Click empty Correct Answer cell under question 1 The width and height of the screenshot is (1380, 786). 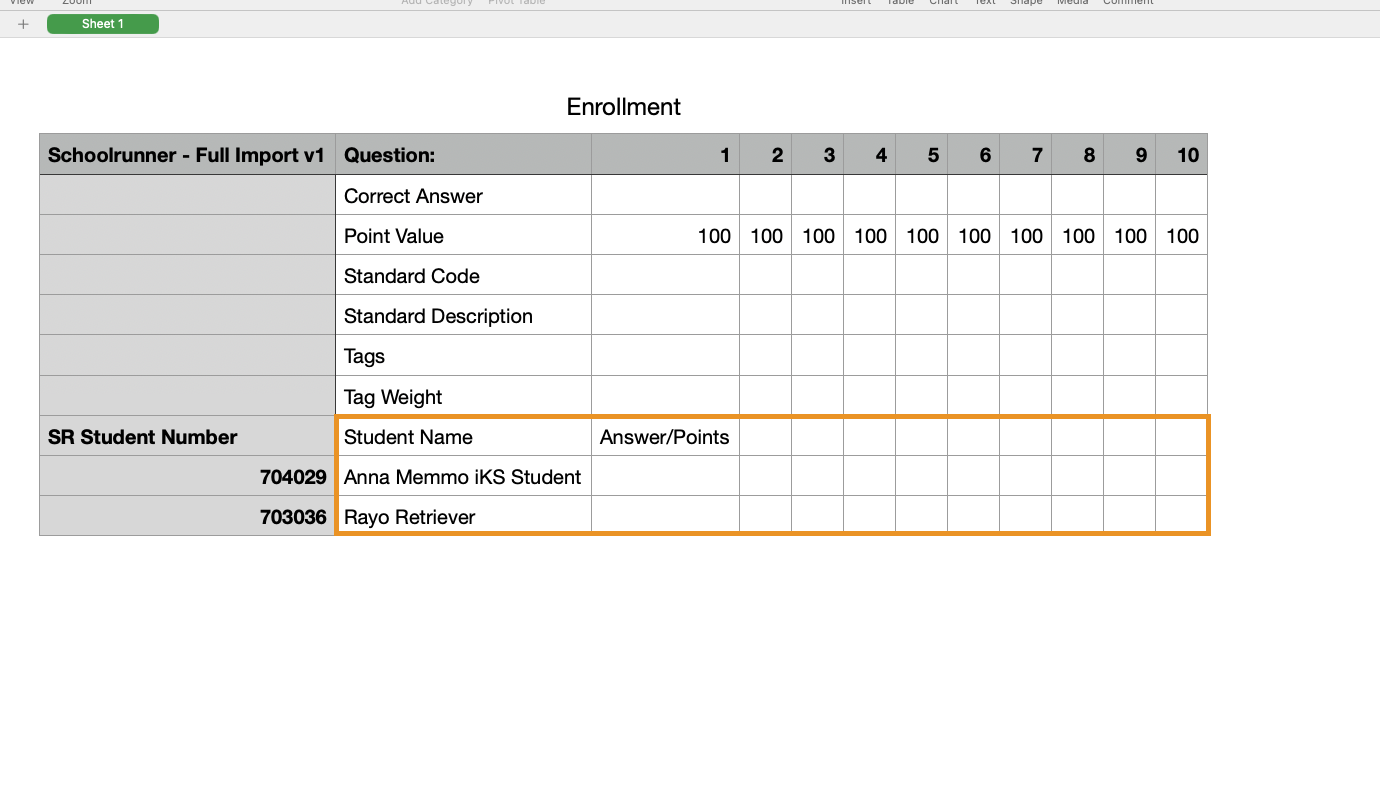coord(666,195)
